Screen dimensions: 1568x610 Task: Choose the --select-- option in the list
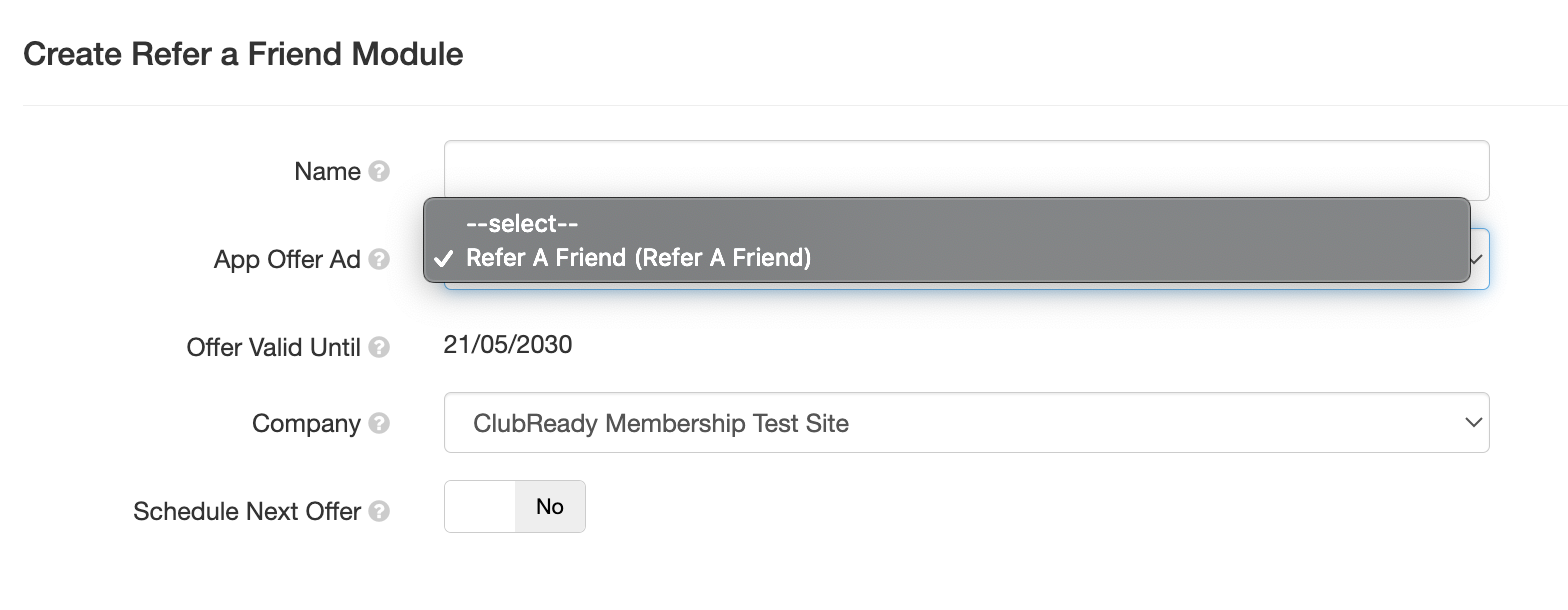(x=522, y=224)
